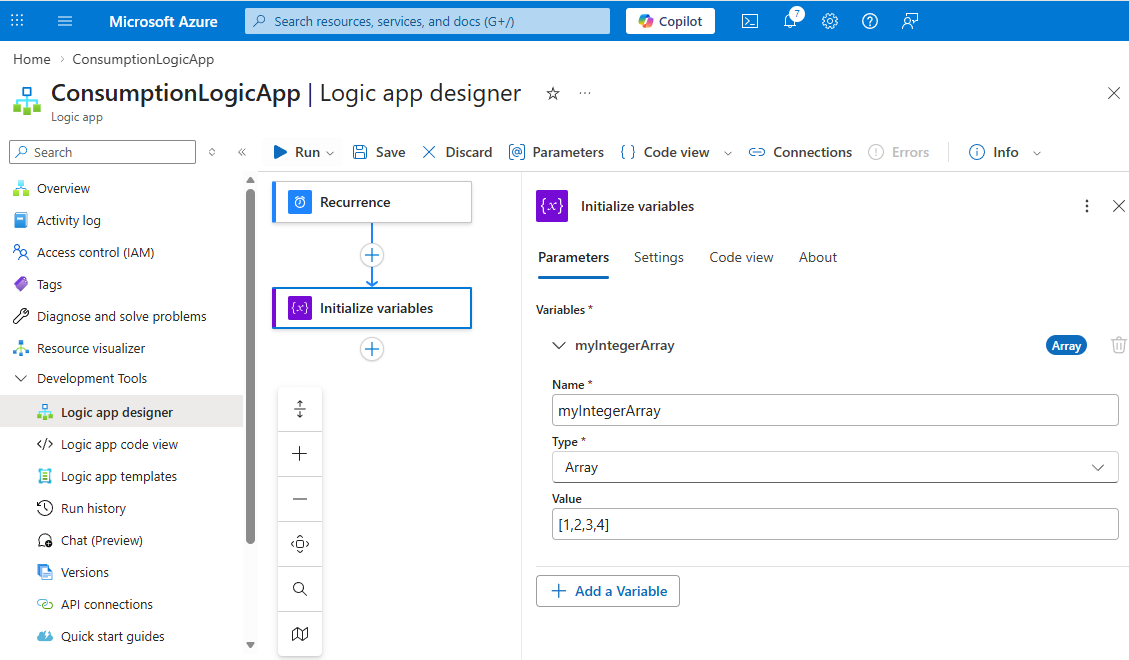The height and width of the screenshot is (660, 1129).
Task: Delete myIntegerArray with trash icon
Action: 1118,345
